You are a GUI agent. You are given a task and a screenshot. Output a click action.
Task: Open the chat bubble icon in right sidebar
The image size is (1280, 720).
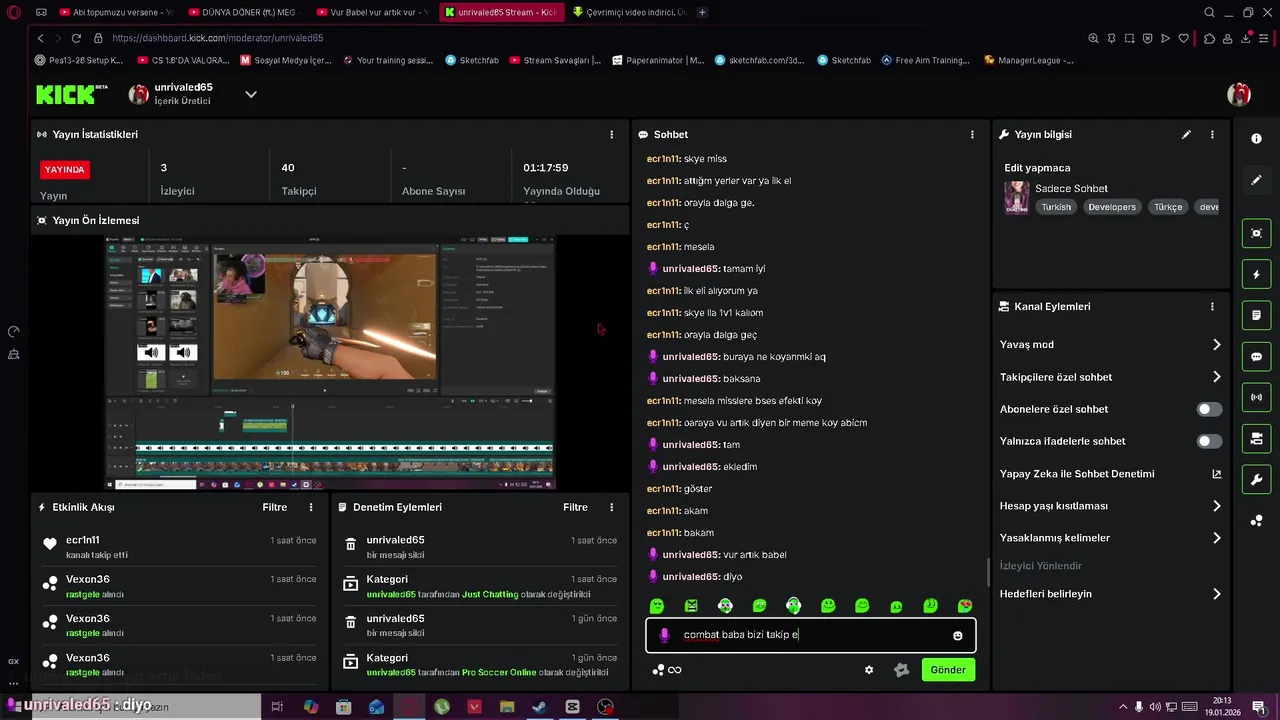tap(1257, 356)
